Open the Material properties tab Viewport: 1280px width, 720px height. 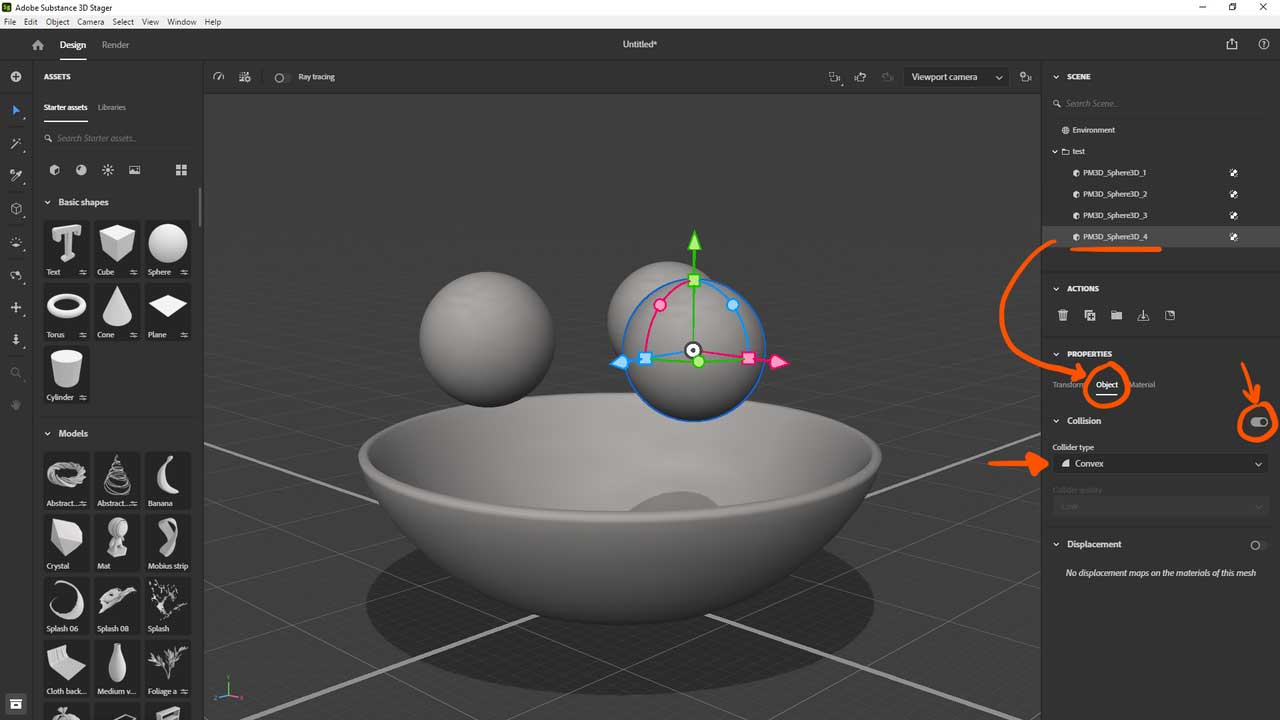click(x=1141, y=385)
